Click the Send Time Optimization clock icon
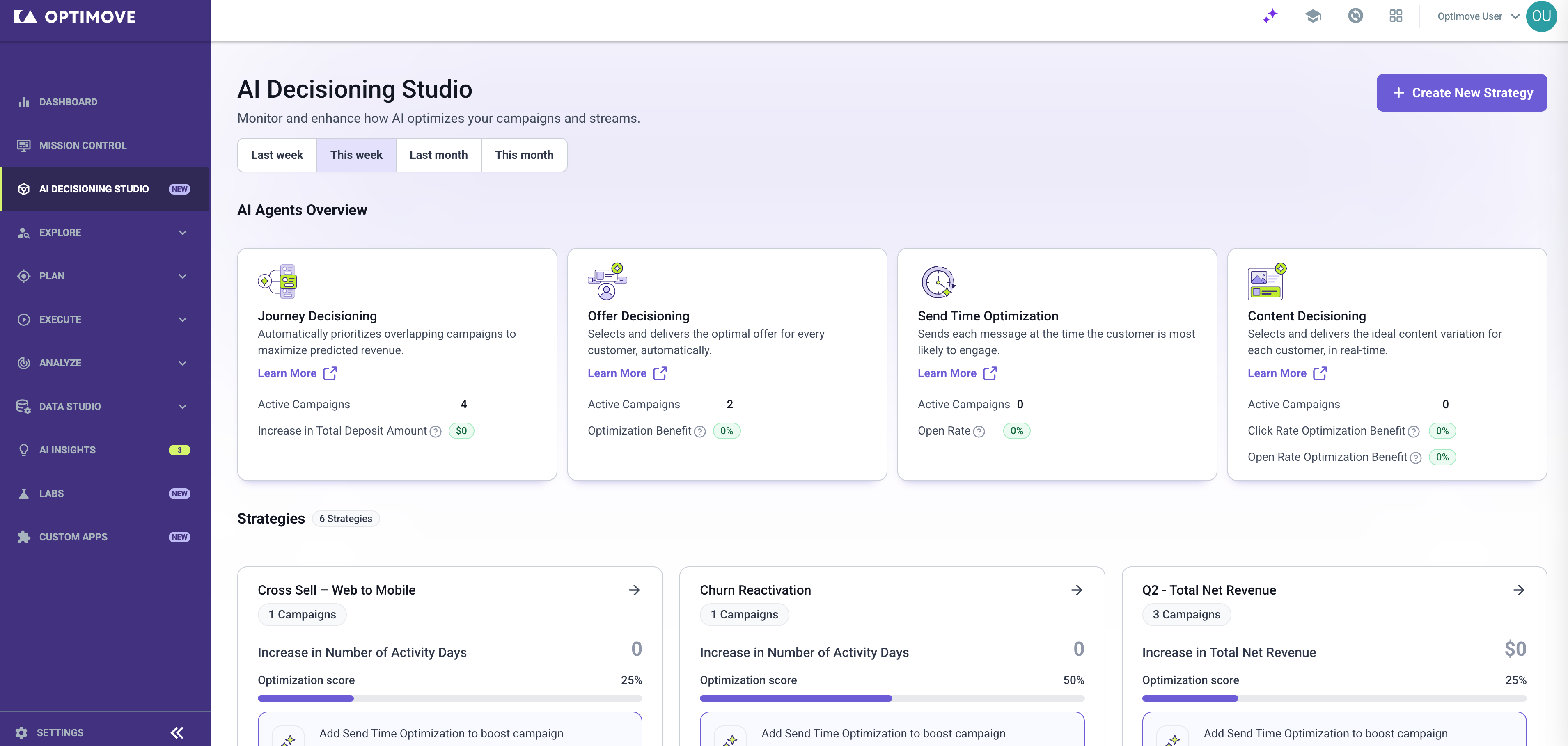Viewport: 1568px width, 746px height. (x=938, y=282)
